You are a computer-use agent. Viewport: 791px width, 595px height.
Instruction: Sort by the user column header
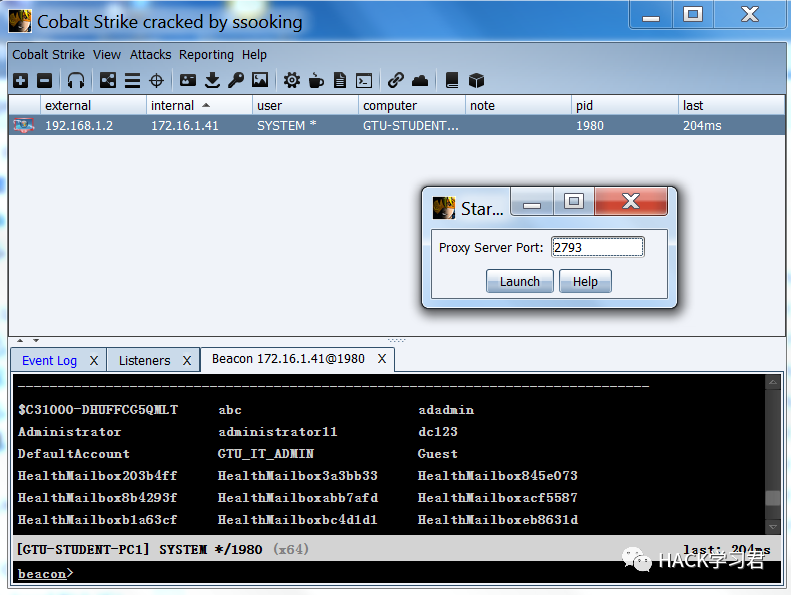pos(306,105)
